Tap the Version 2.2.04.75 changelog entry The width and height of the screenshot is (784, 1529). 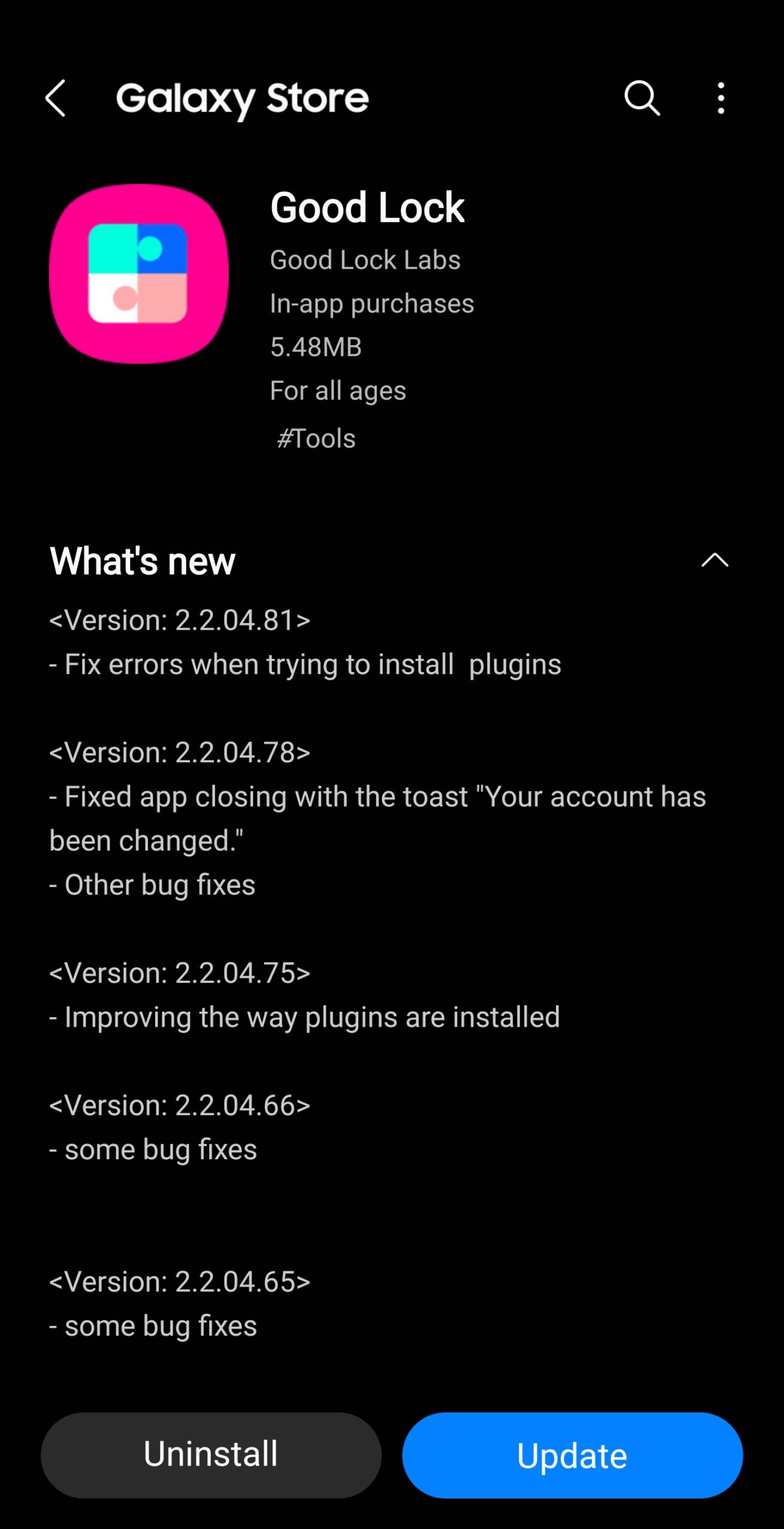180,973
